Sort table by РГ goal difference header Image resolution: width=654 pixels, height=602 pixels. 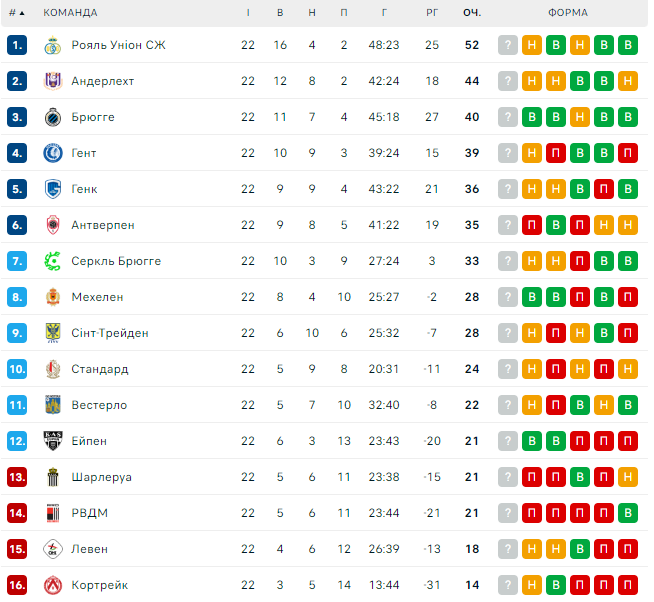(x=432, y=13)
